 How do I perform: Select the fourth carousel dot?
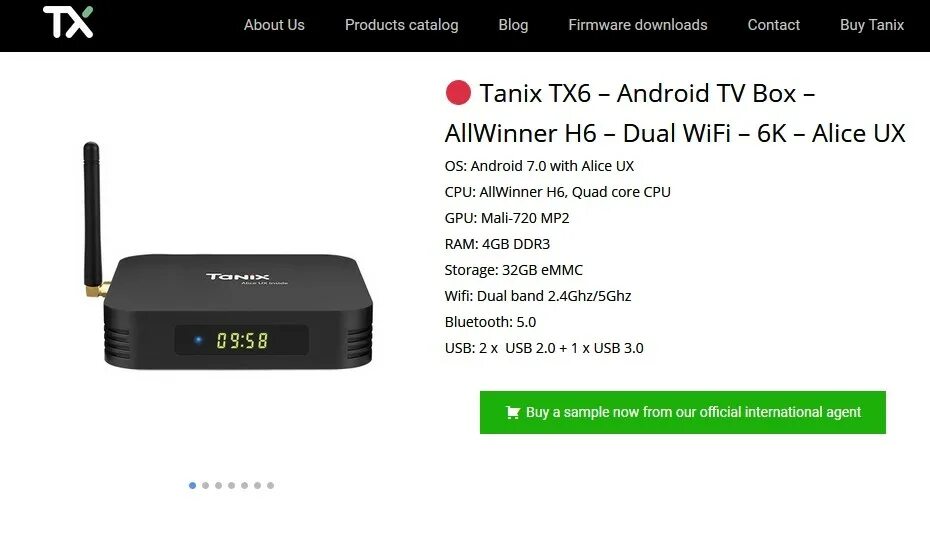(x=231, y=485)
